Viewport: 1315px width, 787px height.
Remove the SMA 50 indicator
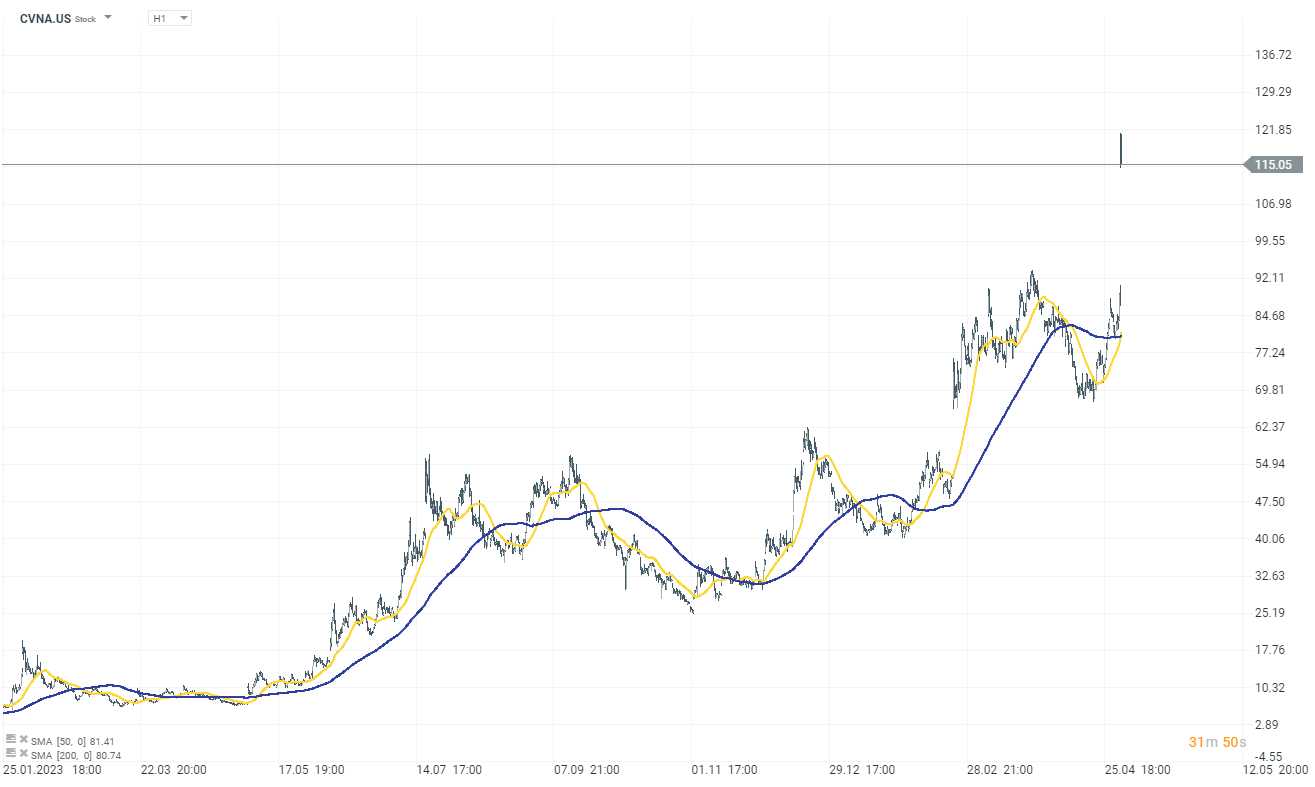coord(22,738)
